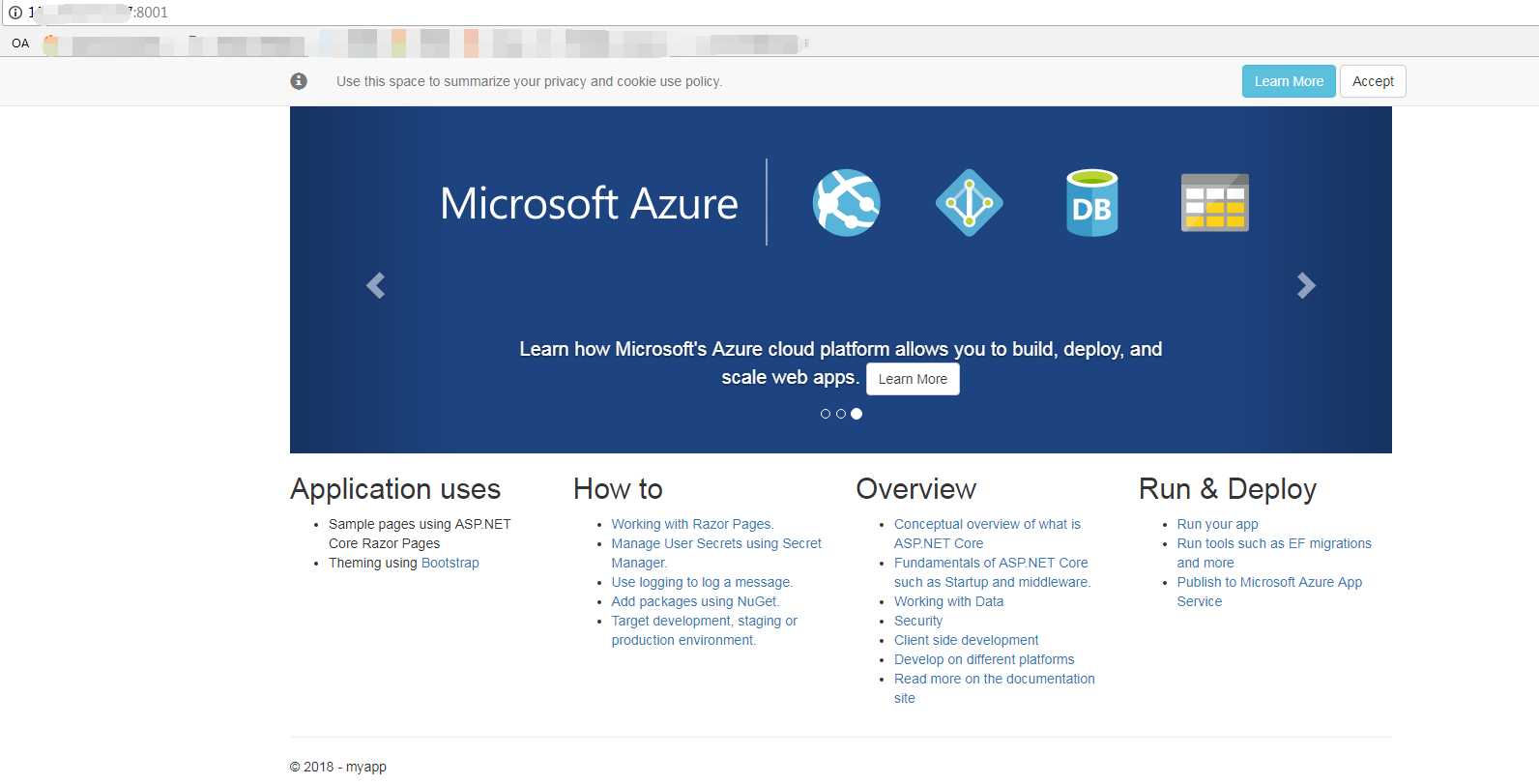This screenshot has width=1539, height=784.
Task: Click the blue Learn More cookie button
Action: (x=1289, y=81)
